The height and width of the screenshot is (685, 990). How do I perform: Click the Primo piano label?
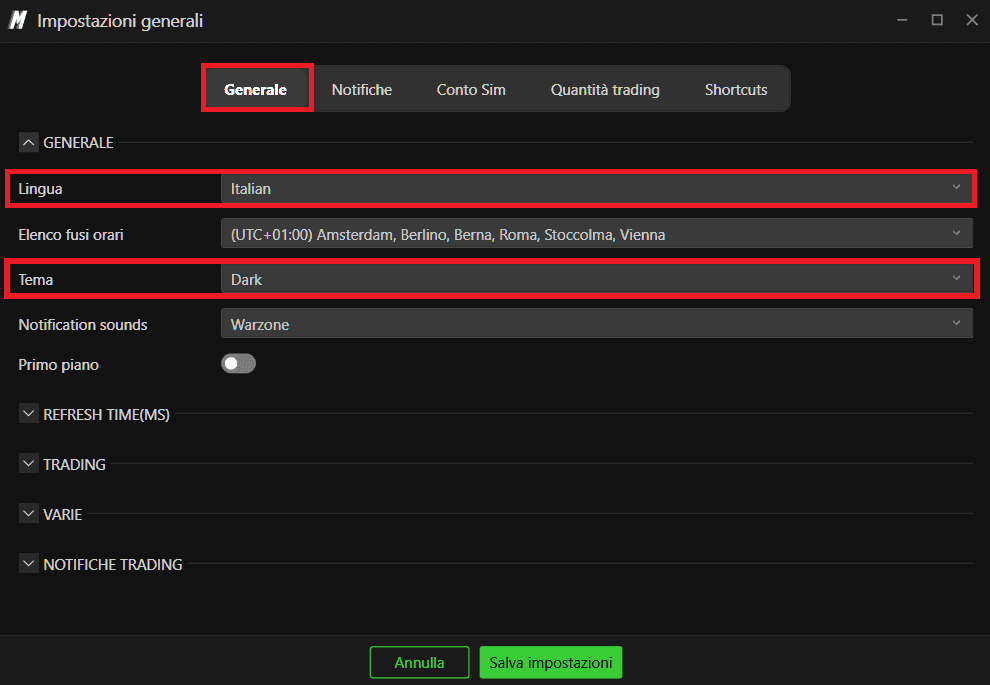coord(59,365)
